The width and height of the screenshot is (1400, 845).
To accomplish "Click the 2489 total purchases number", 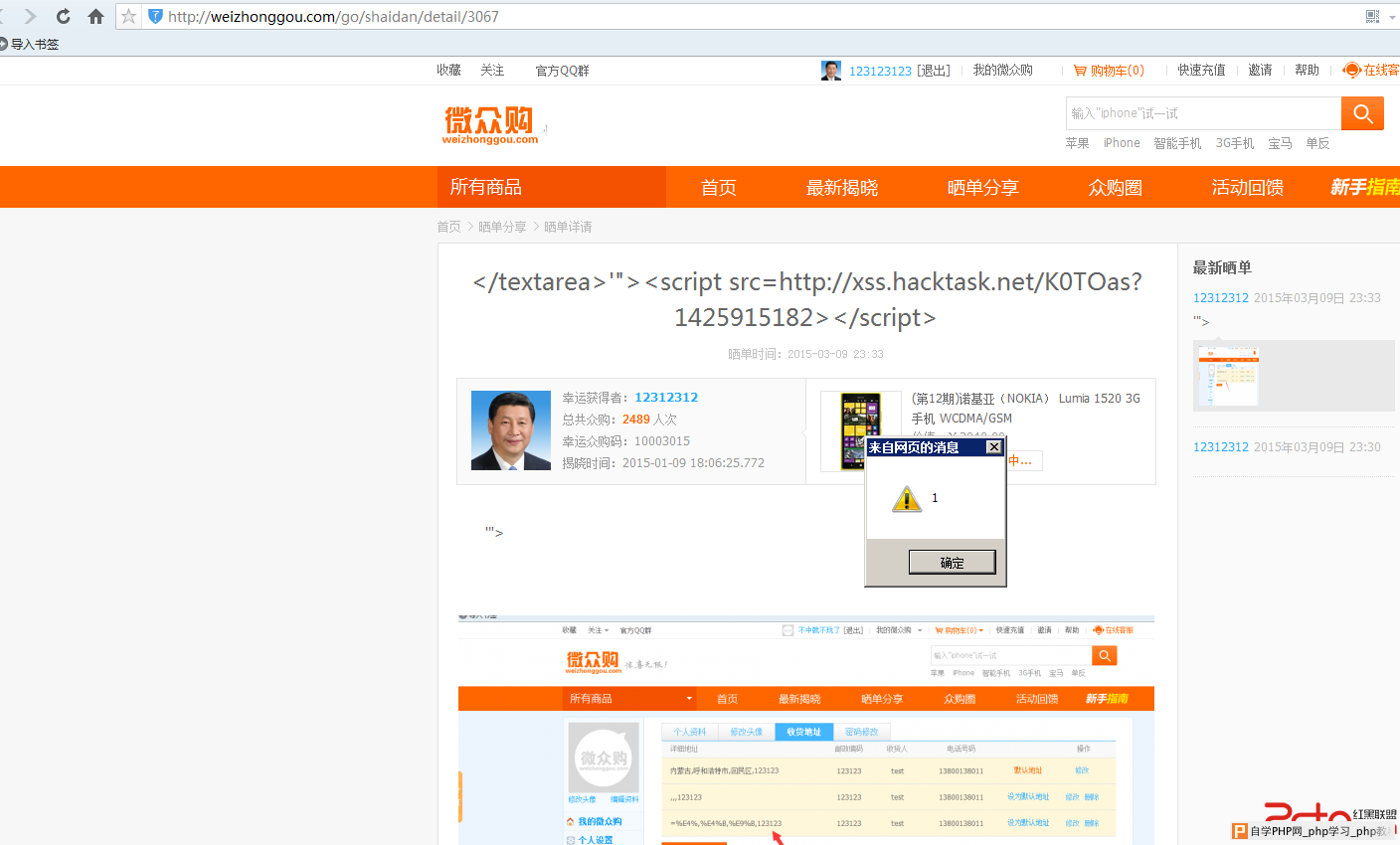I will [636, 420].
